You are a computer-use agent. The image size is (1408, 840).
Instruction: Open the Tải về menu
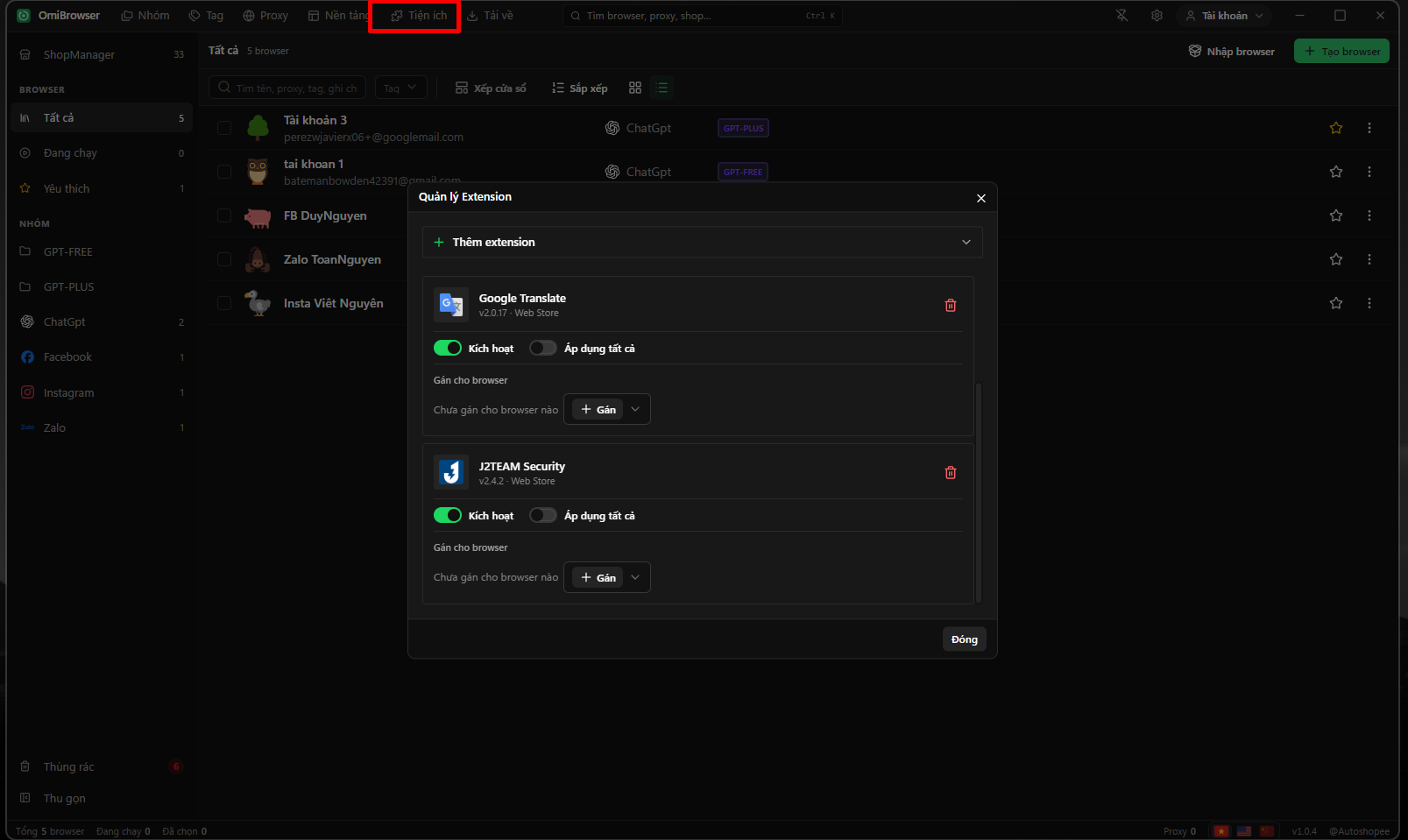pos(491,16)
